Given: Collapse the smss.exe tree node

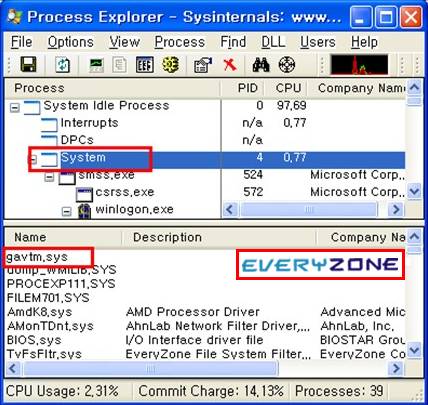Looking at the screenshot, I should pos(49,177).
